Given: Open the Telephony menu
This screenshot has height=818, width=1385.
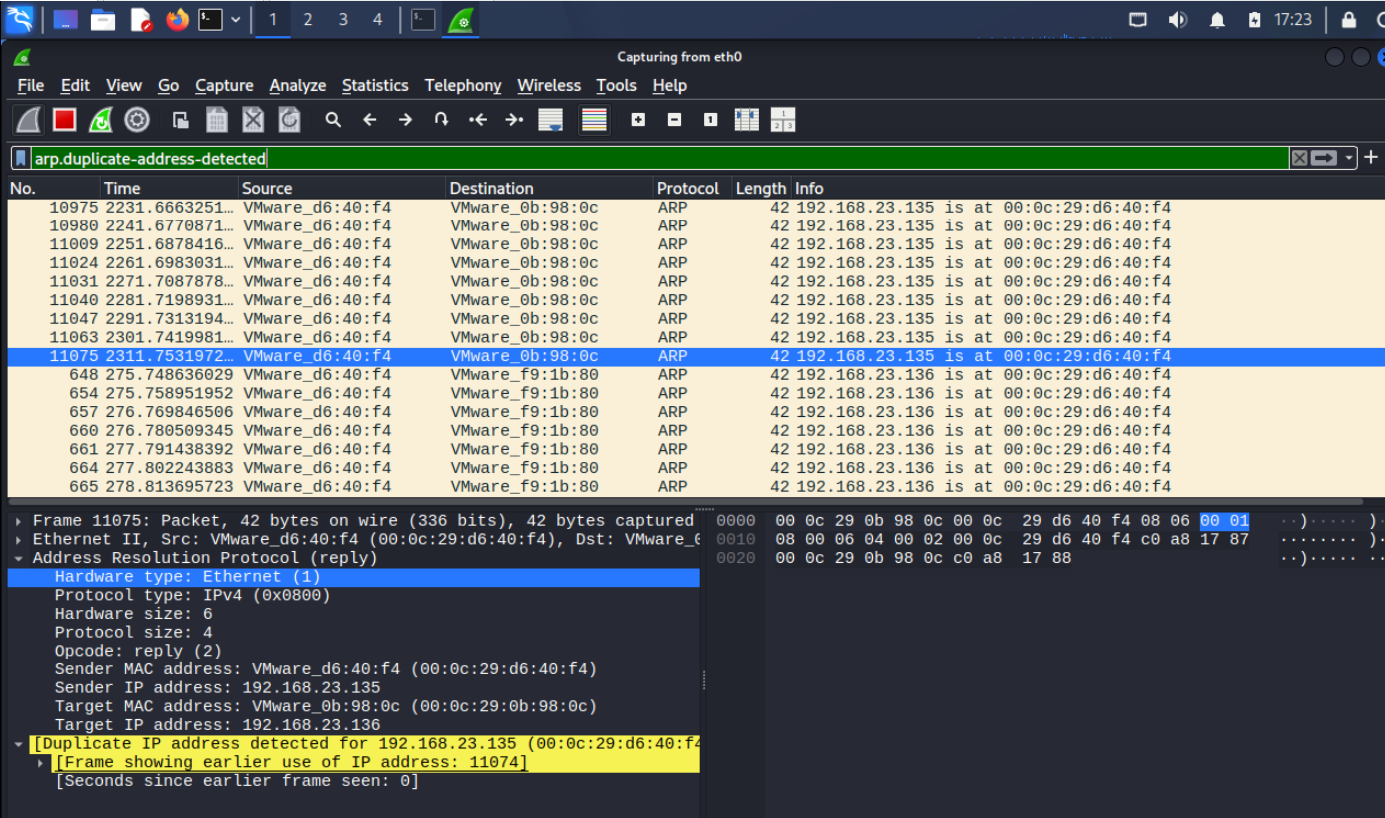Looking at the screenshot, I should pyautogui.click(x=463, y=86).
